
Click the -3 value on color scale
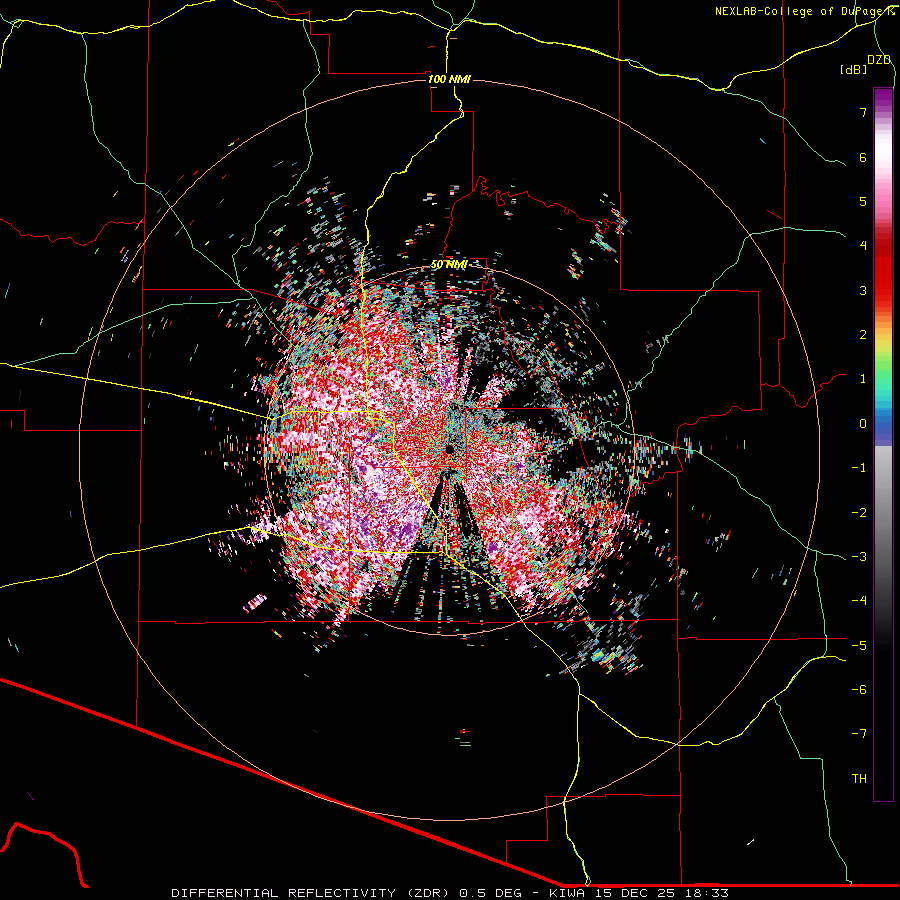coord(859,557)
